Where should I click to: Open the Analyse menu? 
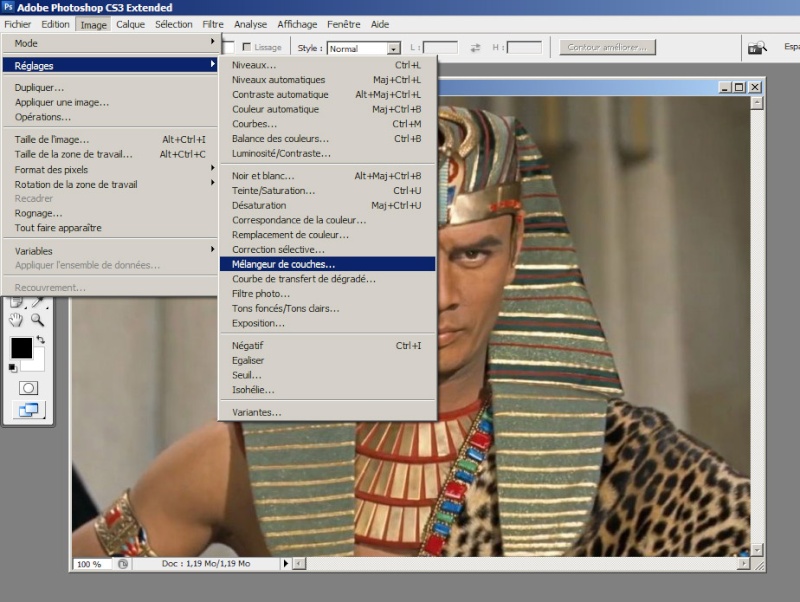point(251,24)
